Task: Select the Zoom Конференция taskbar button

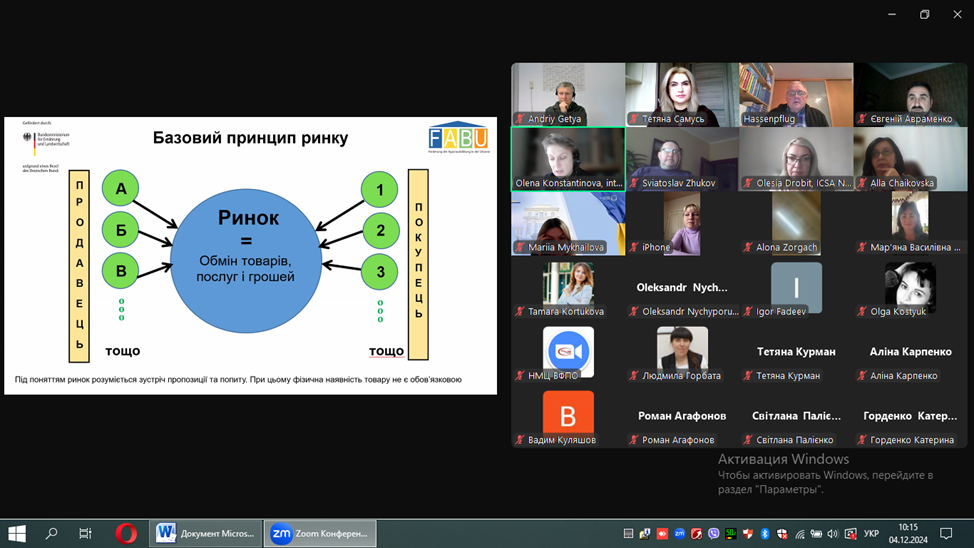Action: (320, 534)
